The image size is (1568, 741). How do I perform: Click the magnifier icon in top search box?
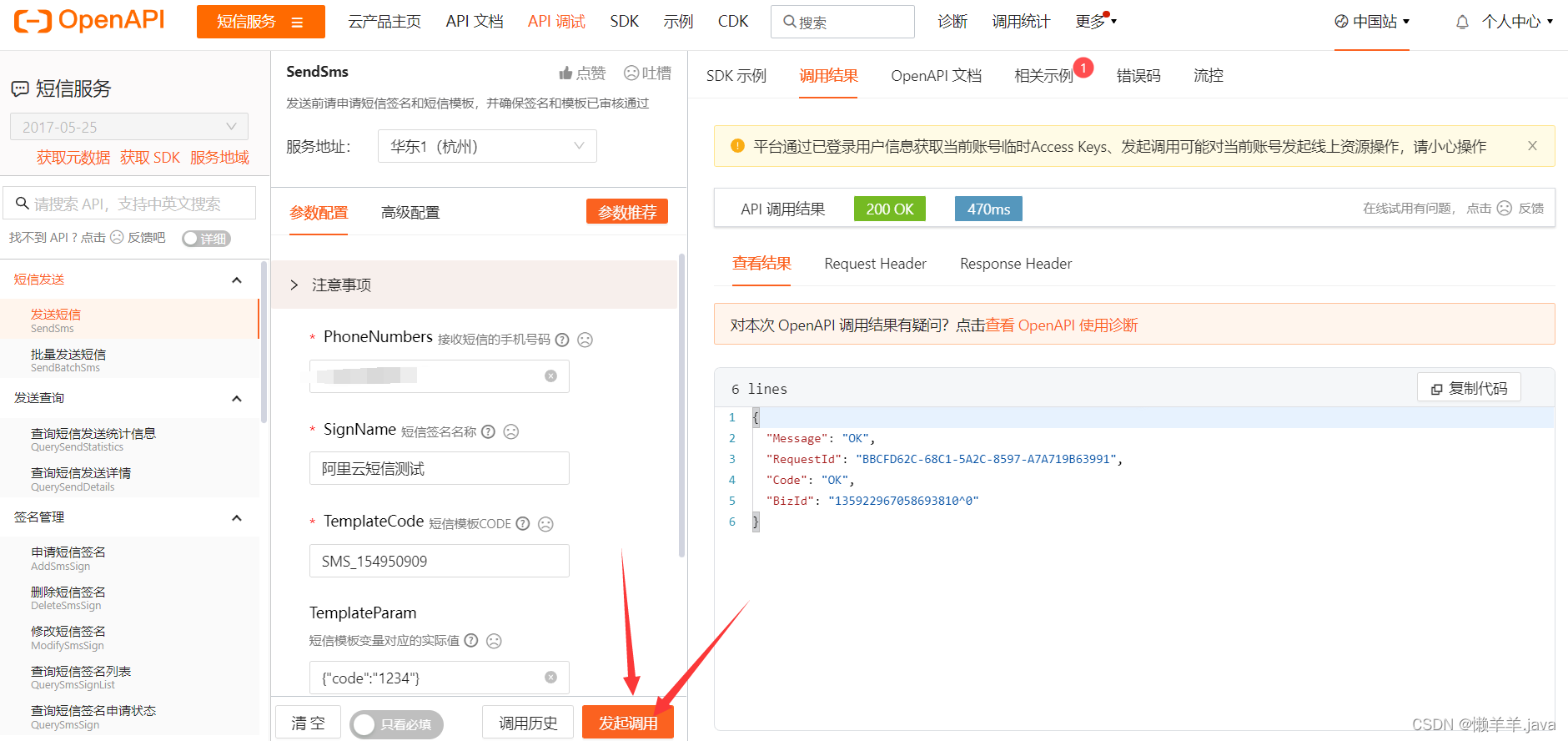pos(789,22)
